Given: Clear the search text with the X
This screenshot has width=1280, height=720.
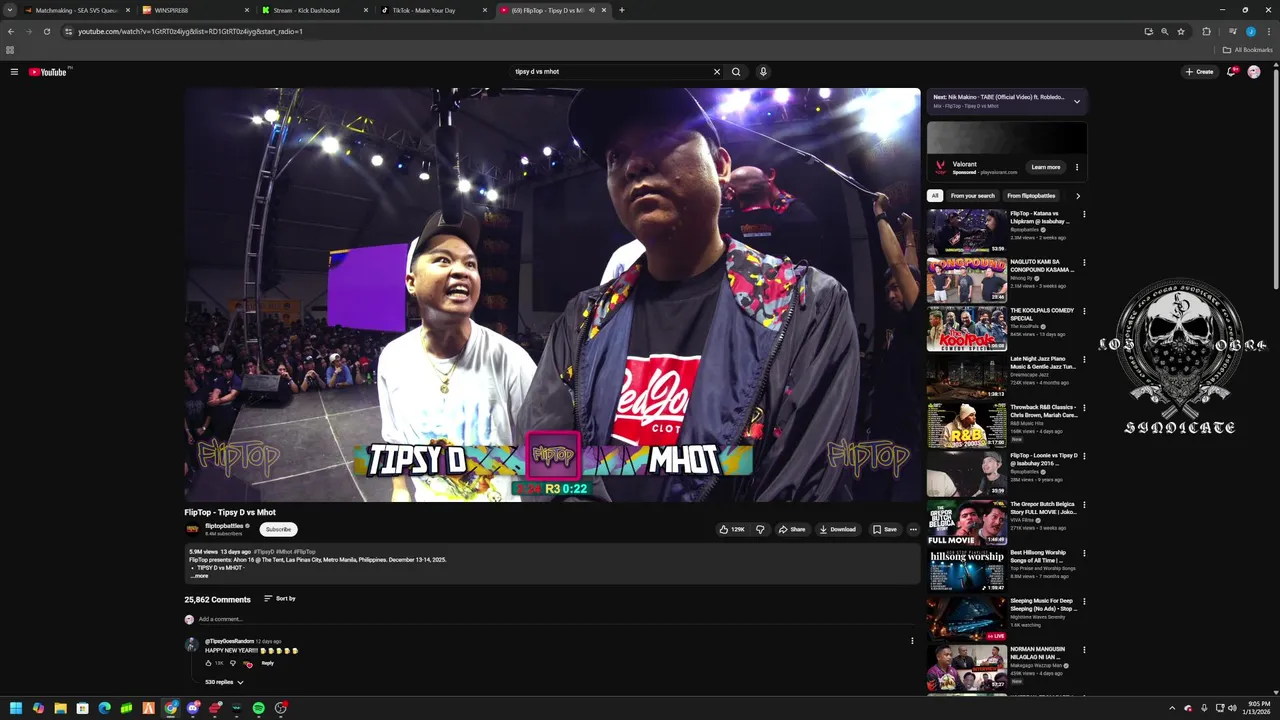Looking at the screenshot, I should point(716,72).
